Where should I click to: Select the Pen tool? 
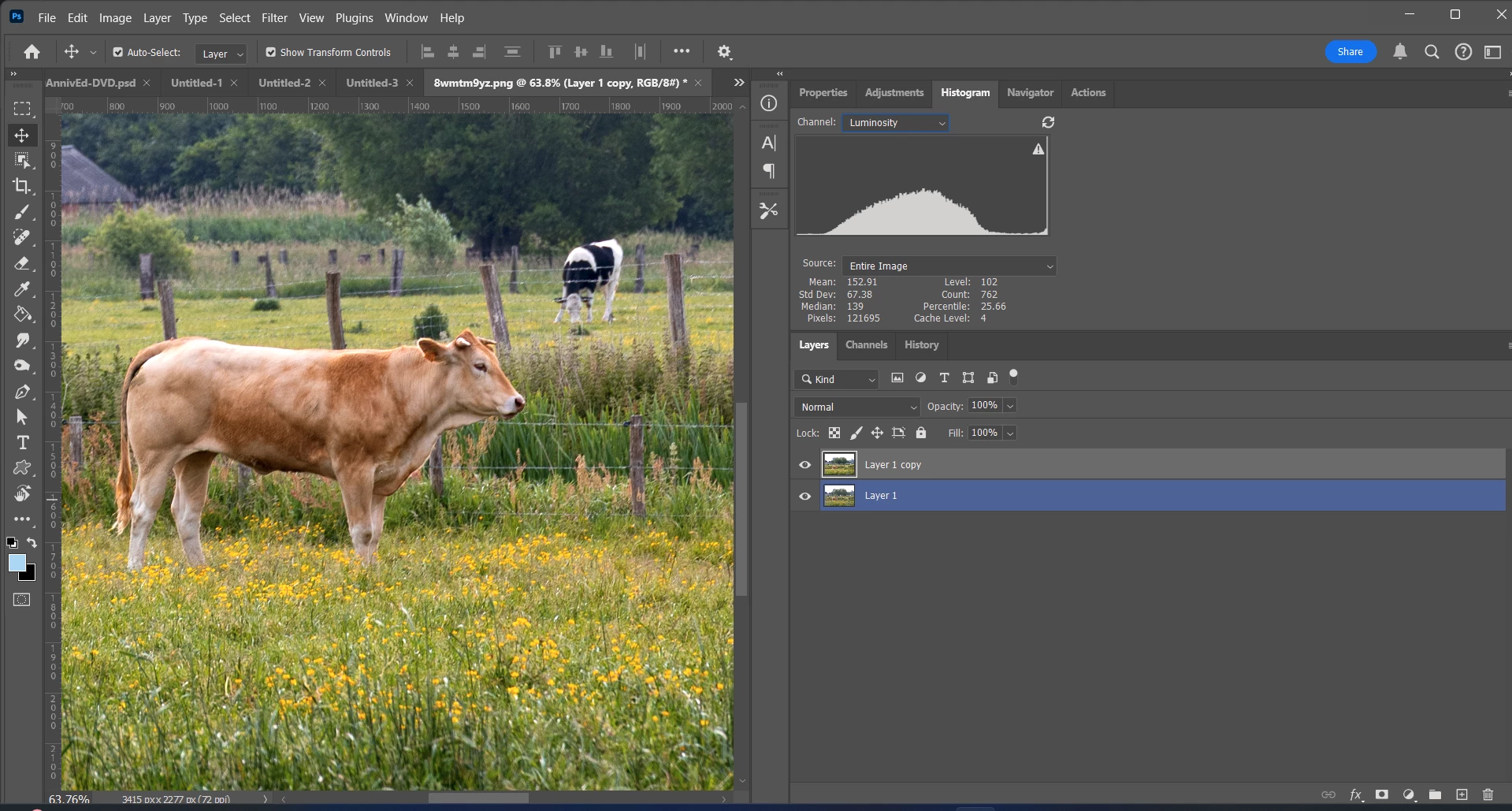click(x=22, y=392)
